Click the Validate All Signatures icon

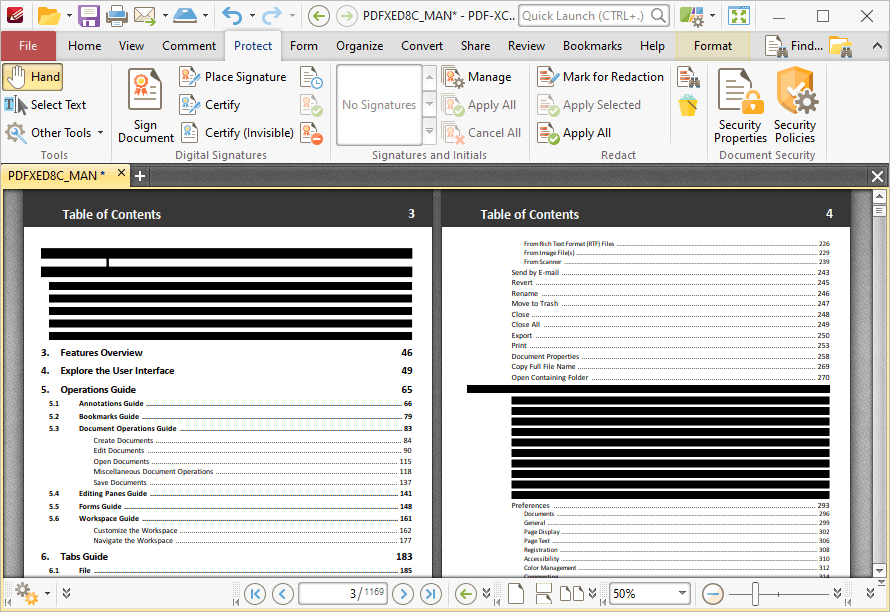coord(312,105)
